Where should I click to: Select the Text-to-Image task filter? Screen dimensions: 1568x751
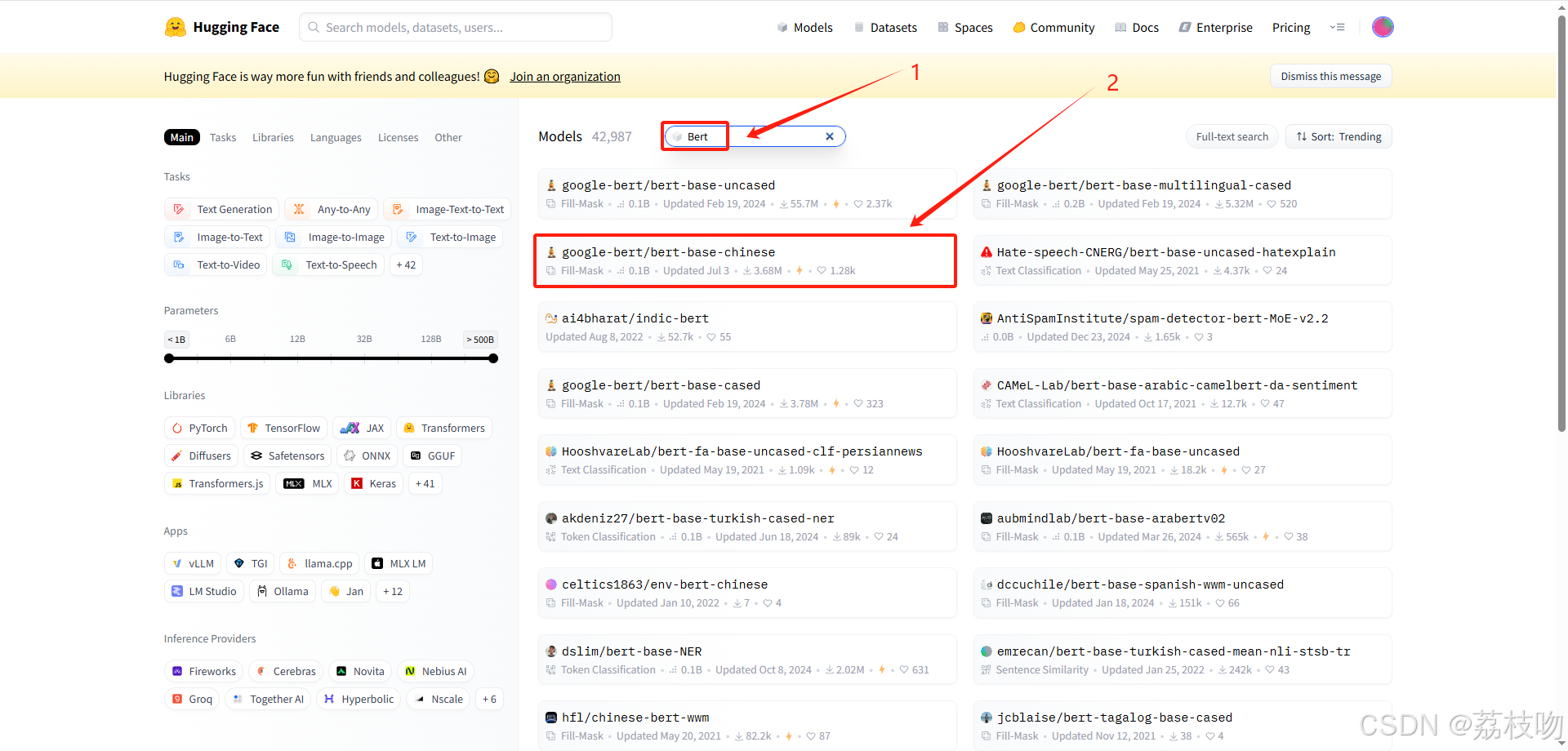[x=450, y=237]
